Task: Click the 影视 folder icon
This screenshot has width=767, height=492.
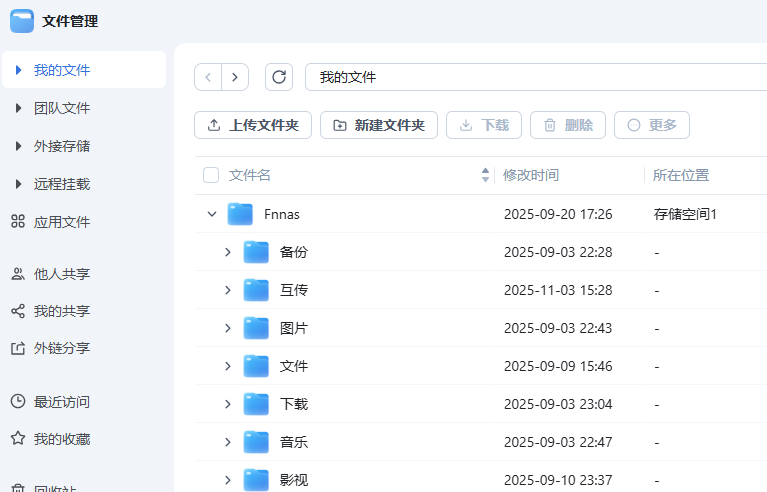Action: coord(256,480)
